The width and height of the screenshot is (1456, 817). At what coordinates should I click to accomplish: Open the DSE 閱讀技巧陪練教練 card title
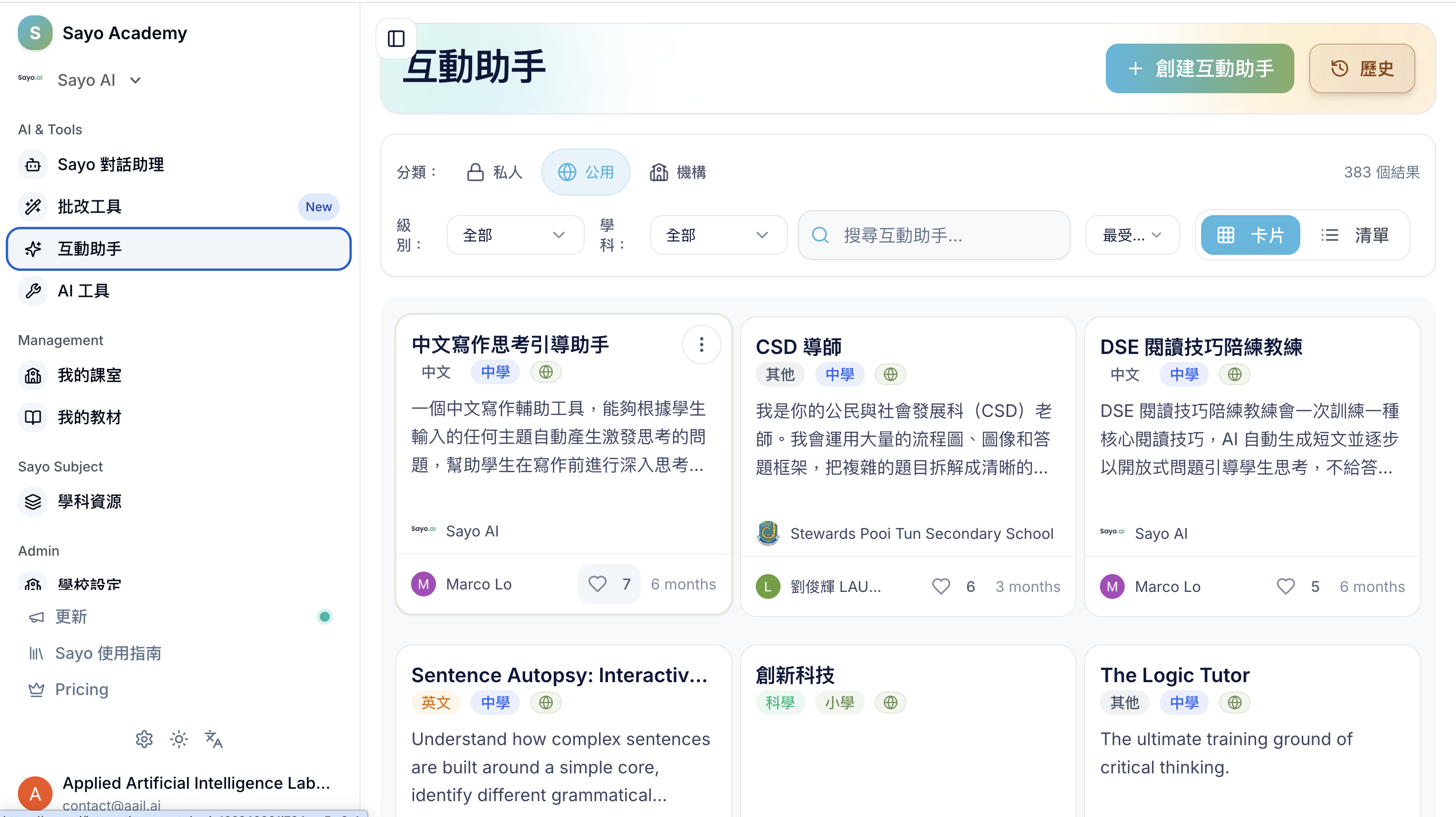pyautogui.click(x=1201, y=347)
